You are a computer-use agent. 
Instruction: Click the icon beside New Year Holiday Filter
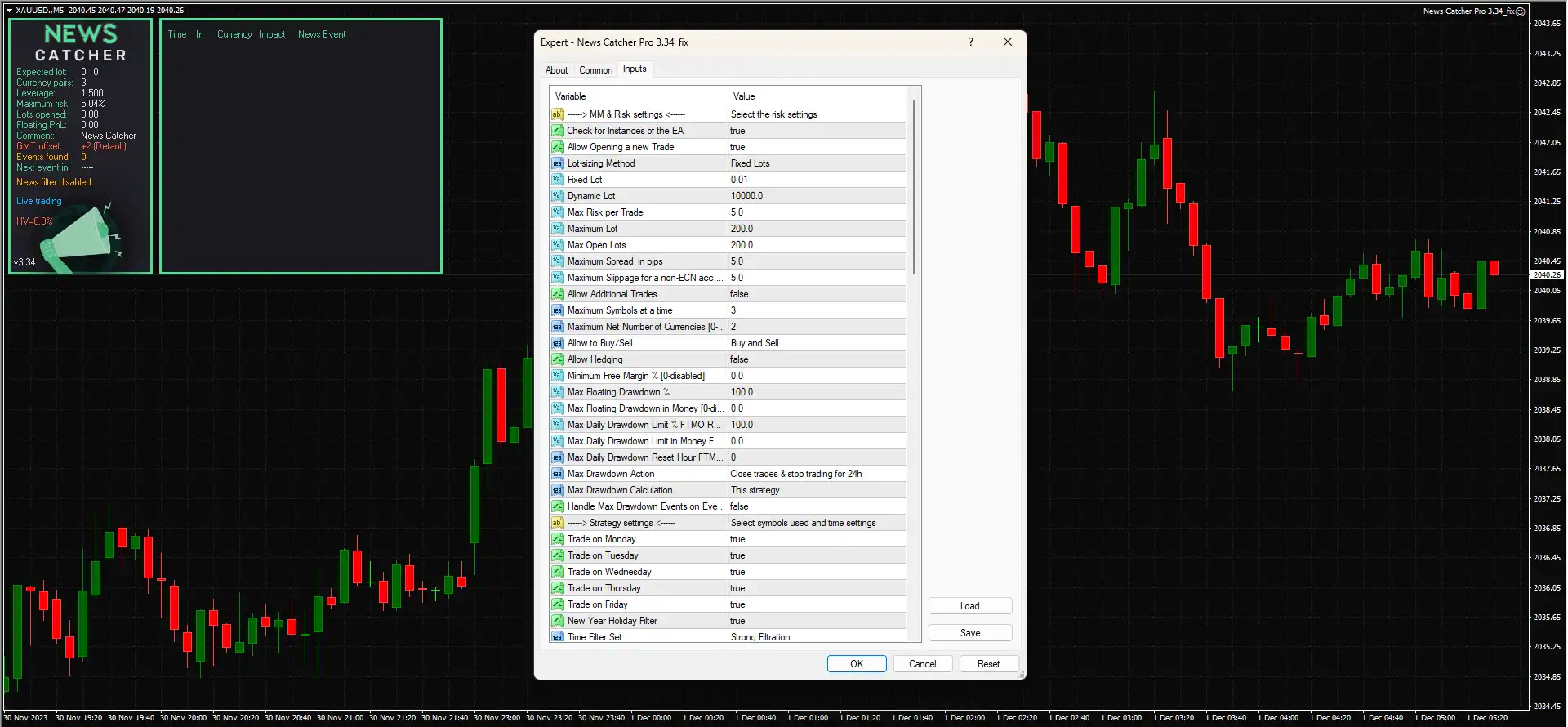pos(558,621)
